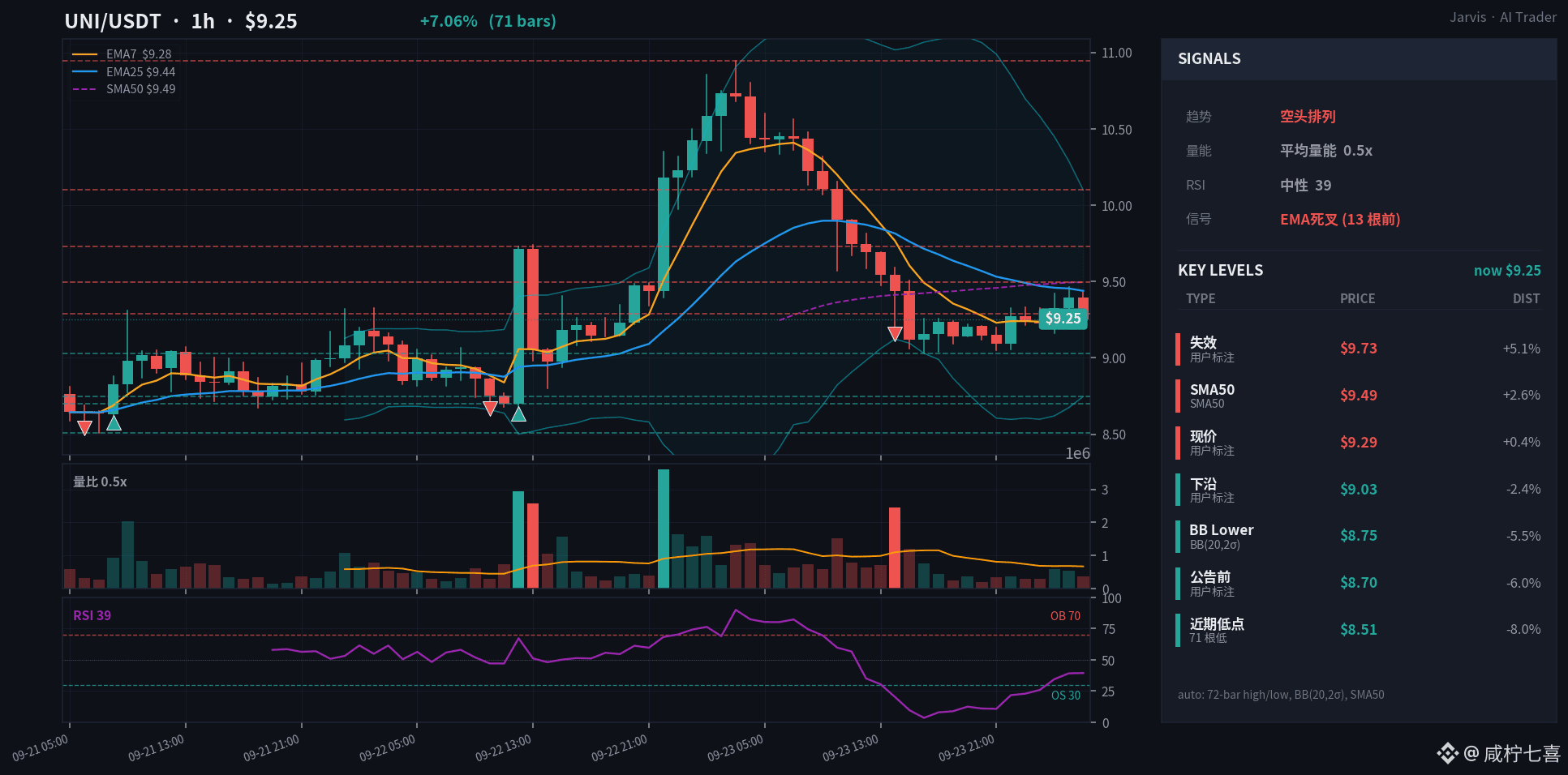Click the EMA25 blue legend entry

[x=123, y=72]
